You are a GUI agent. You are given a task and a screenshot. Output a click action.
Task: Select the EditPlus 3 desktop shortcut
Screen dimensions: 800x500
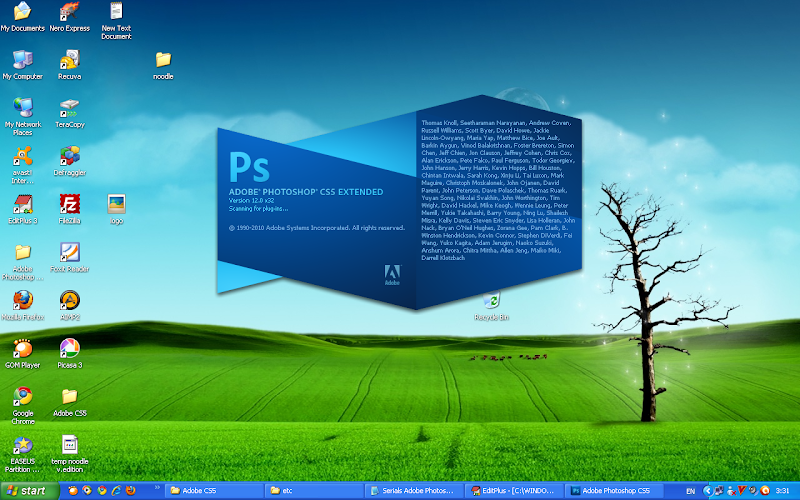click(x=22, y=209)
